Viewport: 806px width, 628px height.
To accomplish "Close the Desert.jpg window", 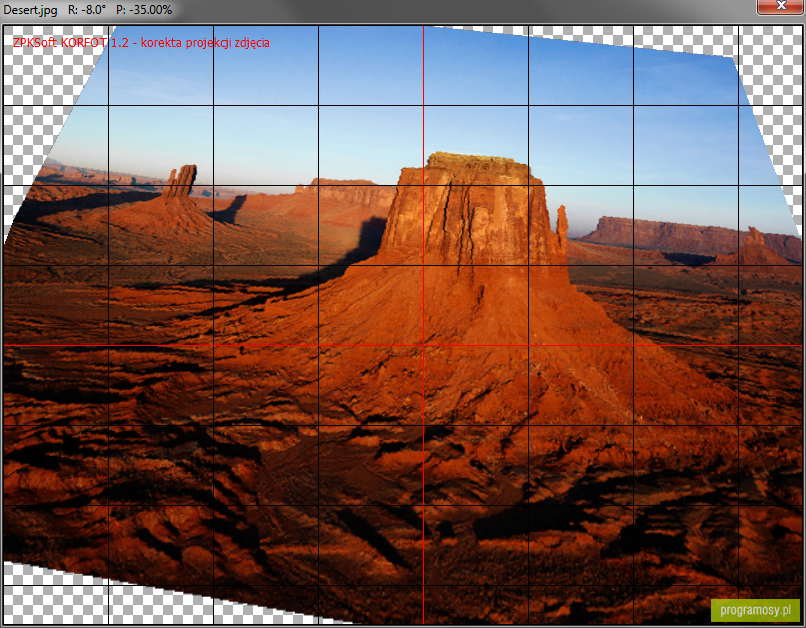I will [781, 6].
